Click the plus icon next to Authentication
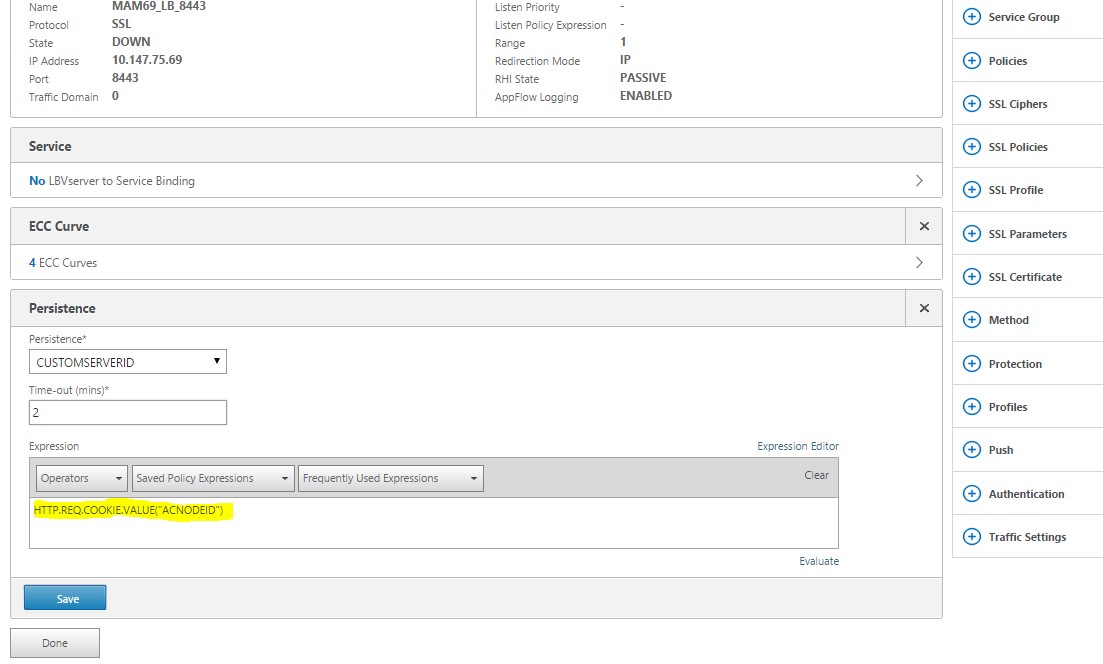Screen dimensions: 1103x664 971,494
